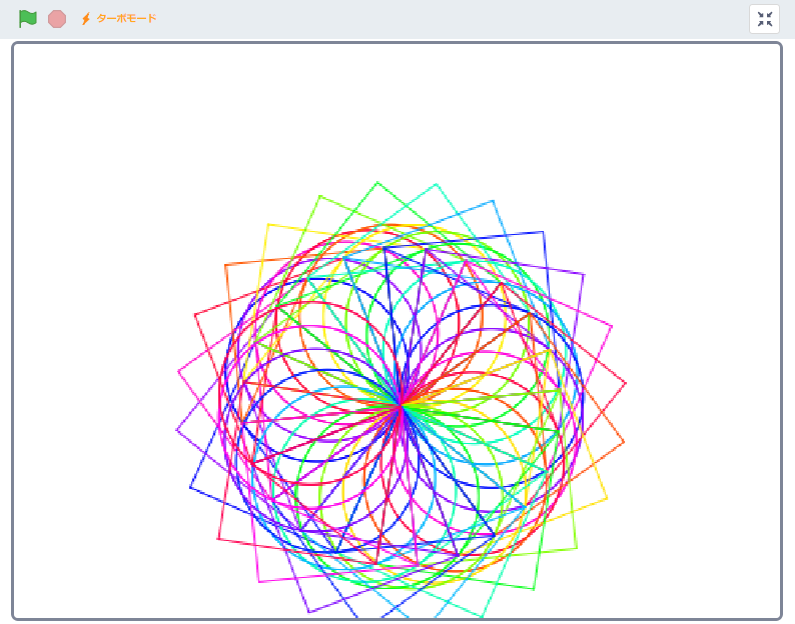The height and width of the screenshot is (624, 795).
Task: Exit full screen using the shrink arrows button
Action: [764, 19]
